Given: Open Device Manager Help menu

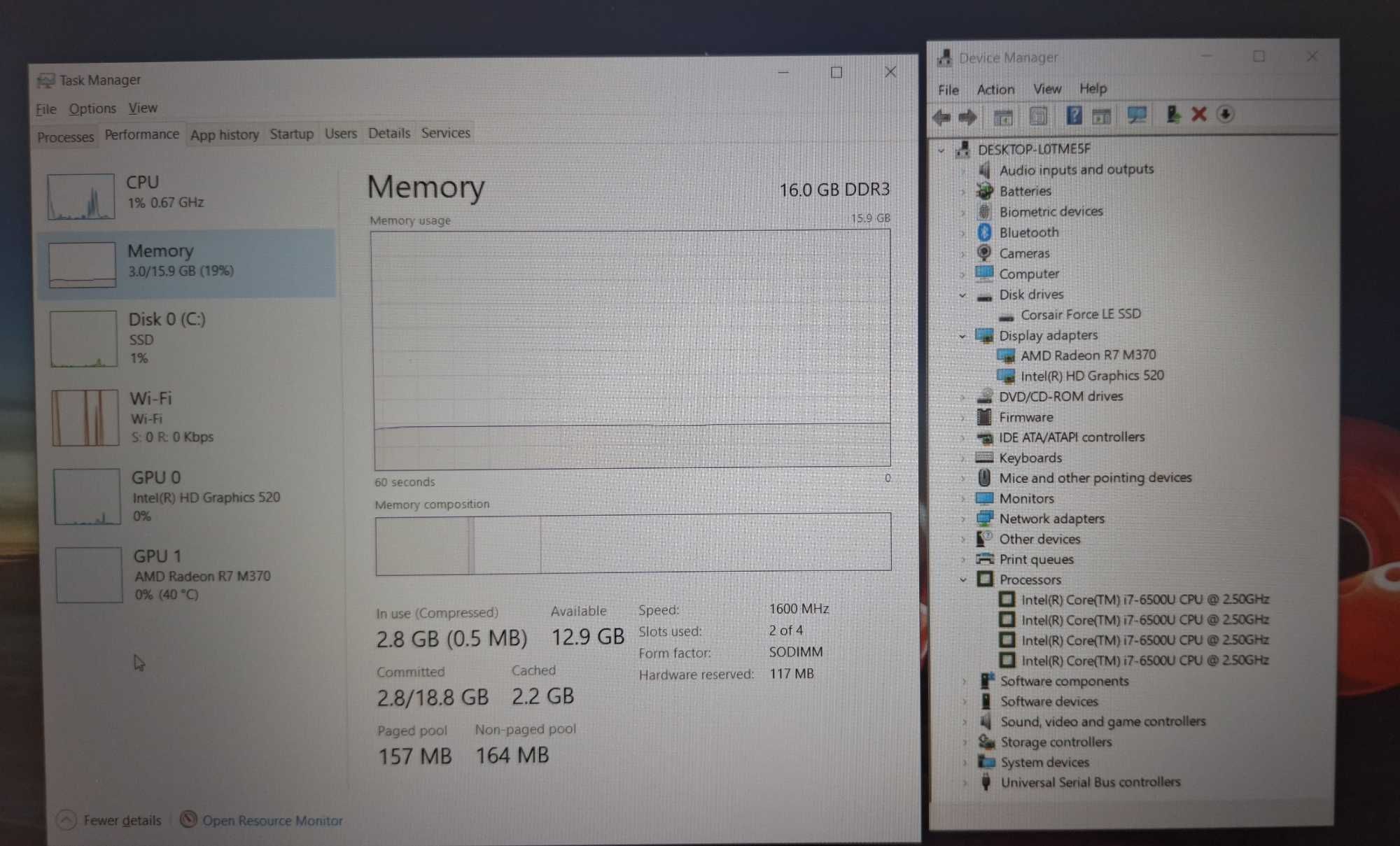Looking at the screenshot, I should pos(1093,88).
